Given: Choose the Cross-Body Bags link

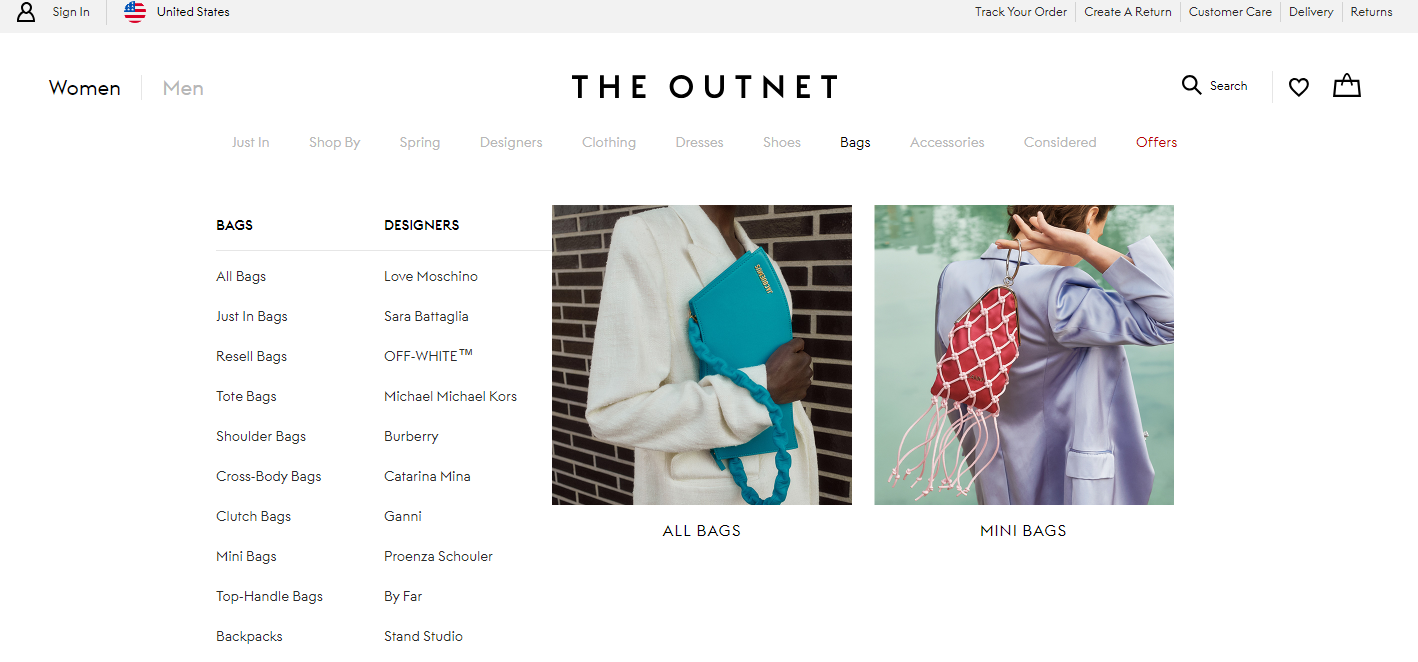Looking at the screenshot, I should 269,476.
